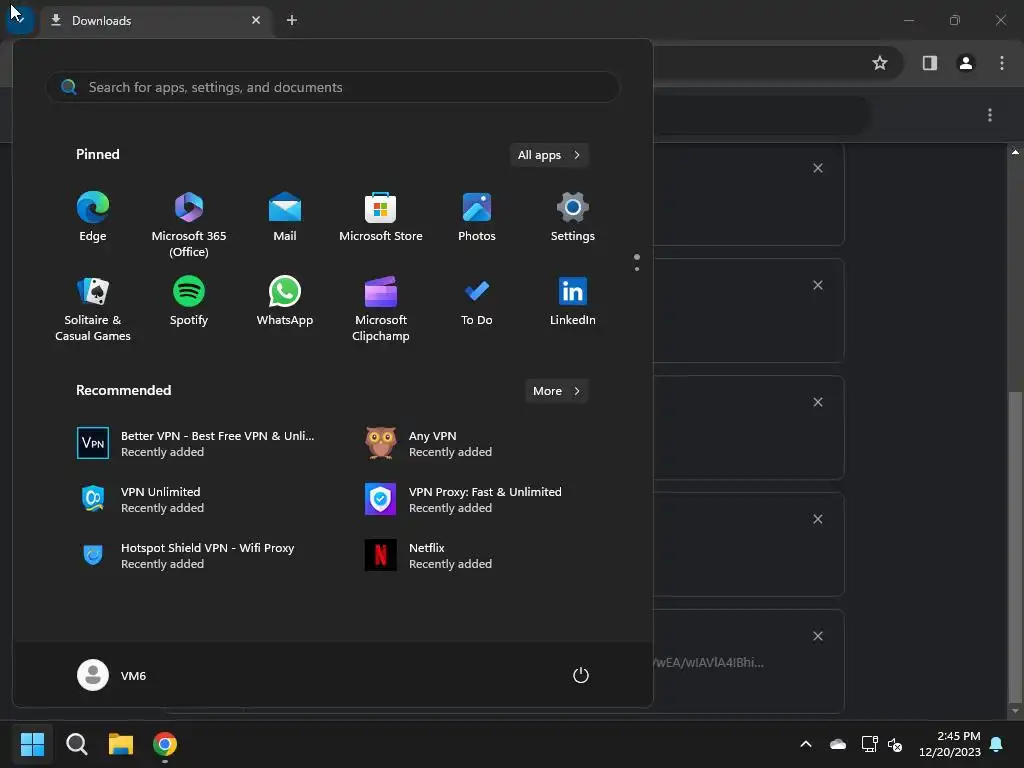
Task: Focus the Start menu search box
Action: (332, 87)
